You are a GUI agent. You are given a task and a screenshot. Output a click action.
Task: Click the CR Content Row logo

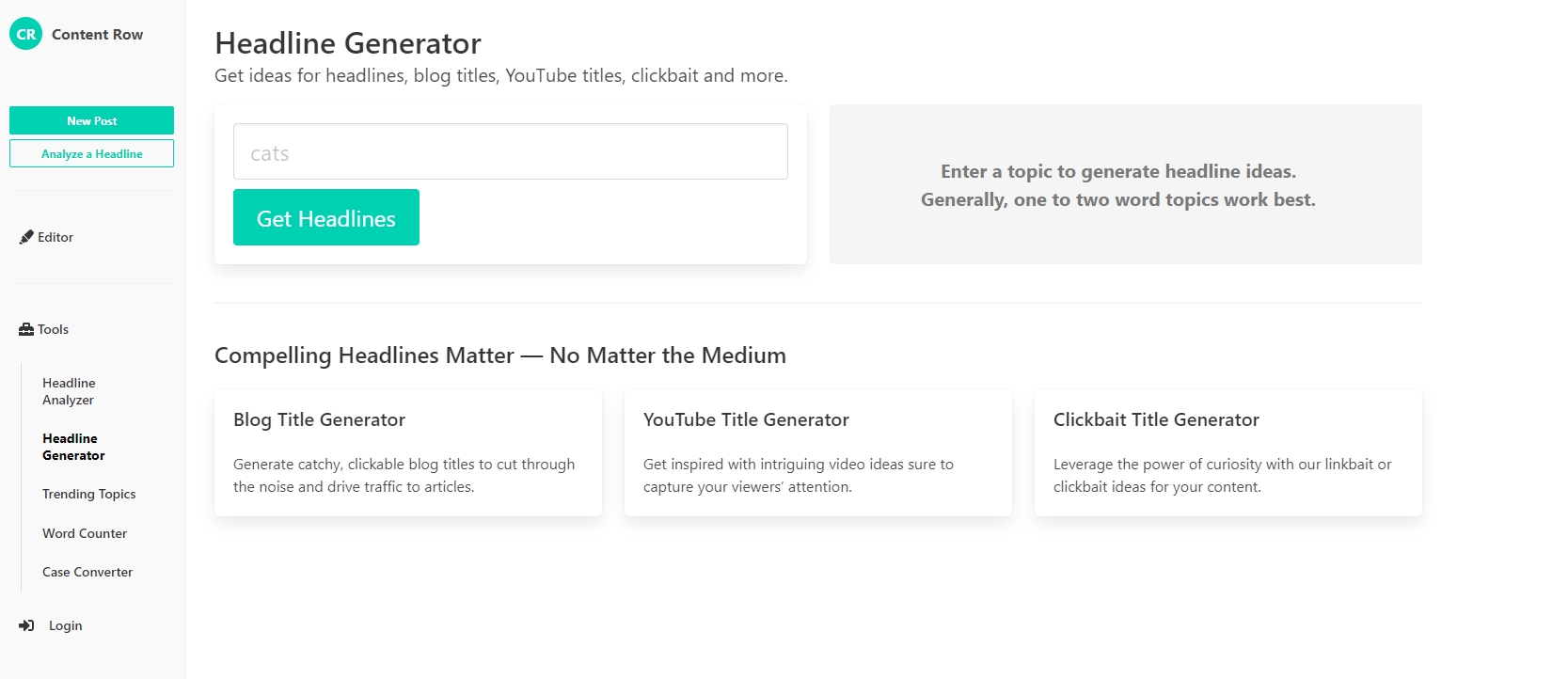(25, 34)
